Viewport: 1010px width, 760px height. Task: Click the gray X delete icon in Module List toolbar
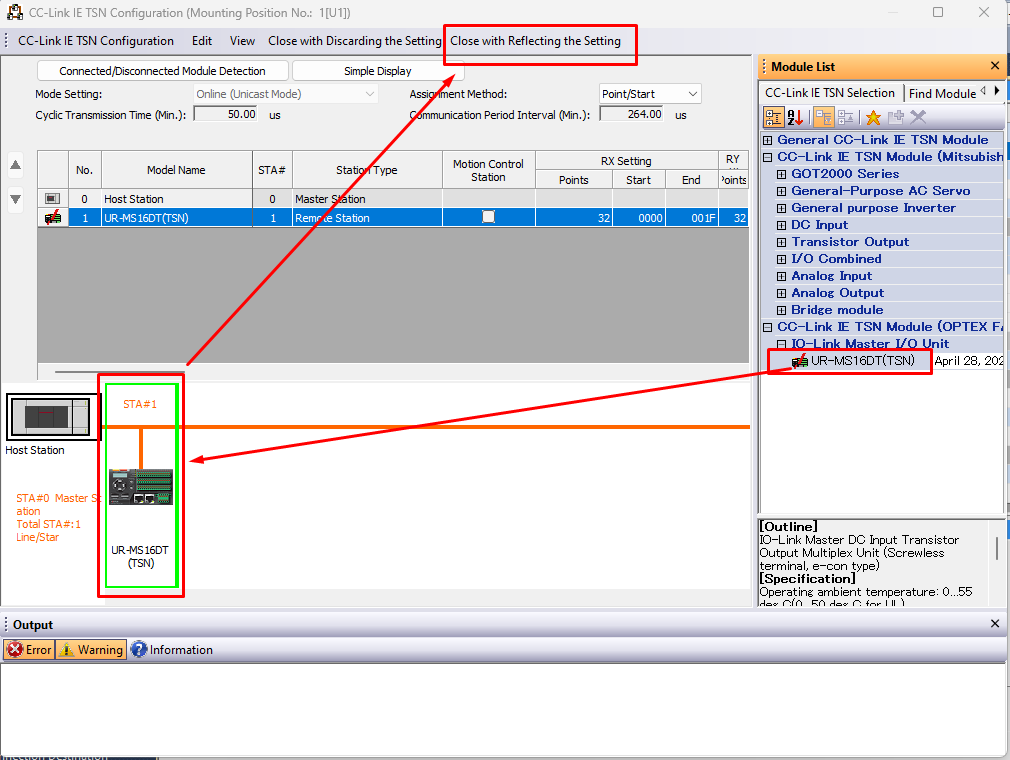tap(919, 117)
